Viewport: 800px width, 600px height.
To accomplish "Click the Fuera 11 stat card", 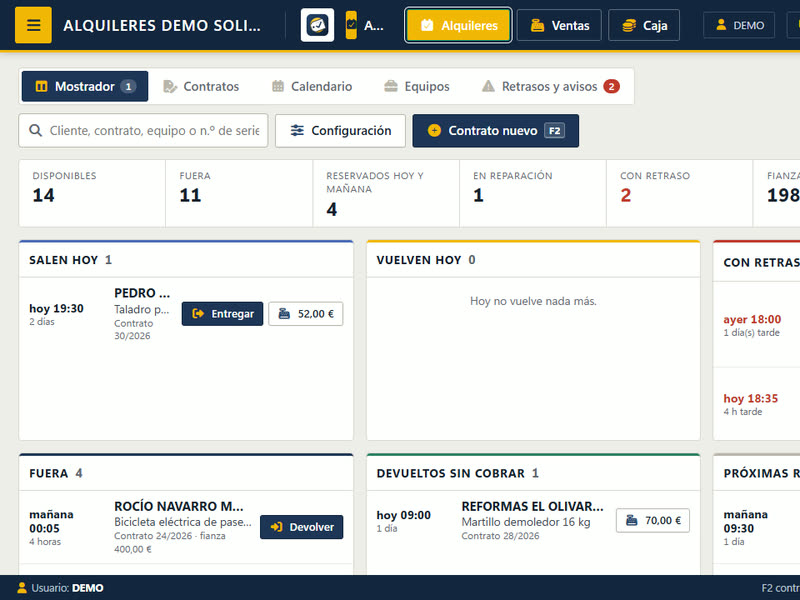I will point(239,193).
